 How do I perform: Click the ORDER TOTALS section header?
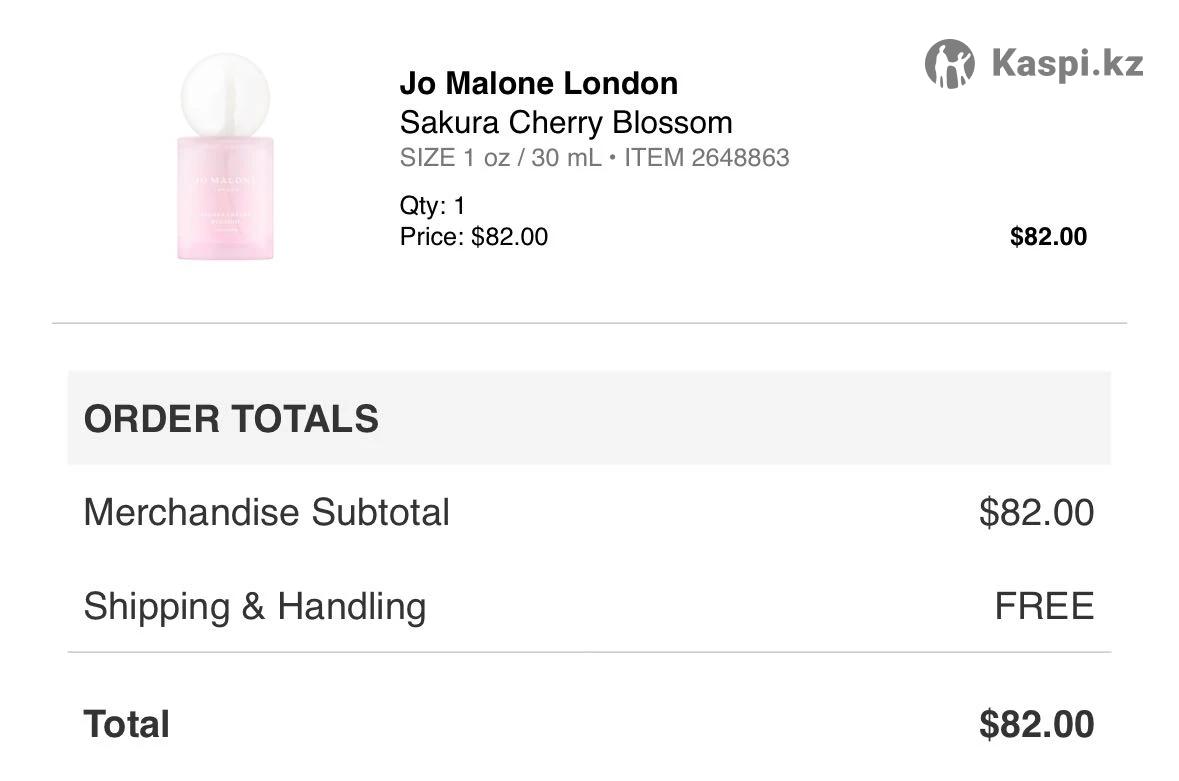point(231,419)
